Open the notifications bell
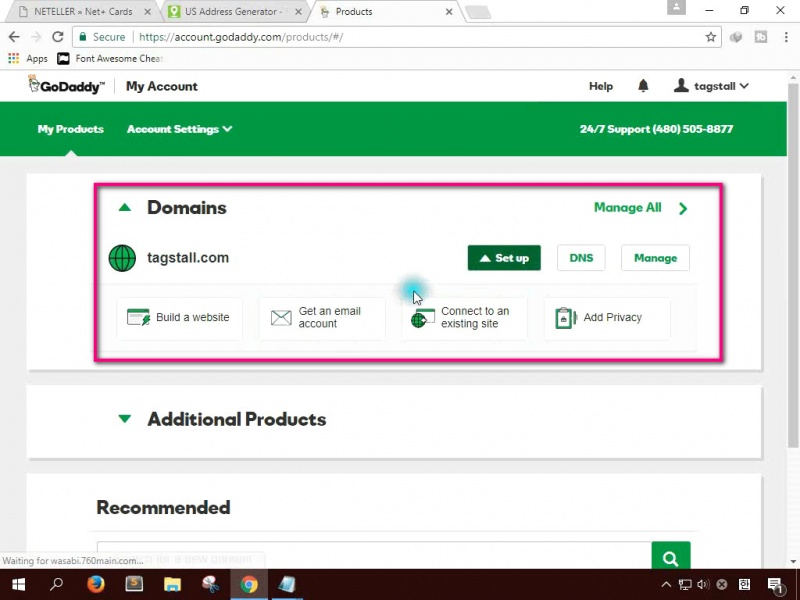The image size is (800, 600). pos(643,86)
